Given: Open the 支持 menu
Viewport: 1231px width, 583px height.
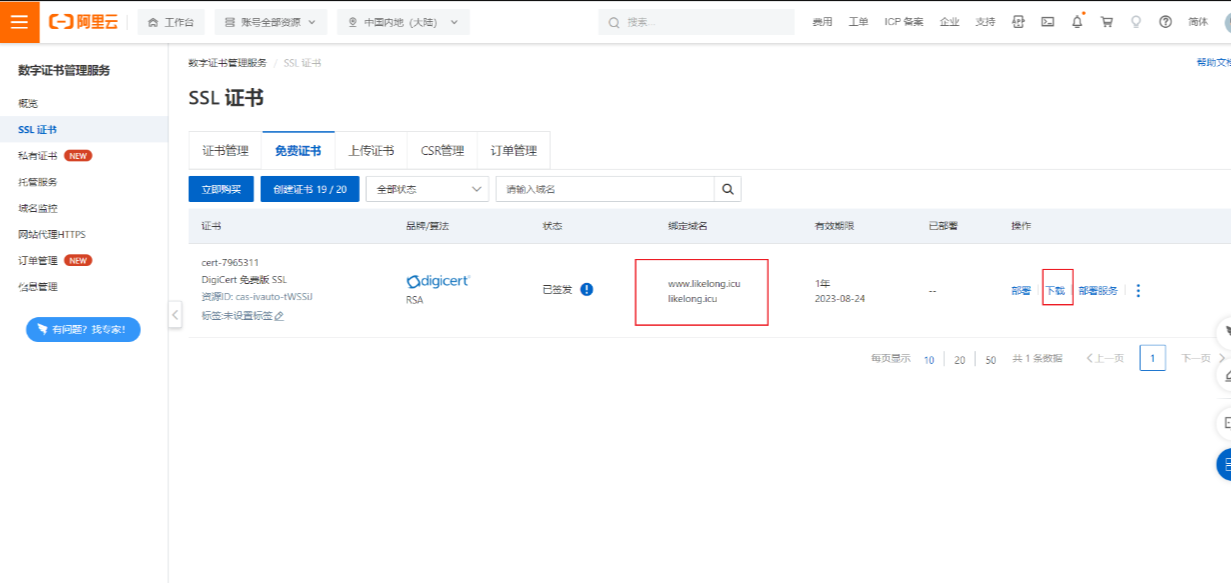Looking at the screenshot, I should tap(985, 22).
